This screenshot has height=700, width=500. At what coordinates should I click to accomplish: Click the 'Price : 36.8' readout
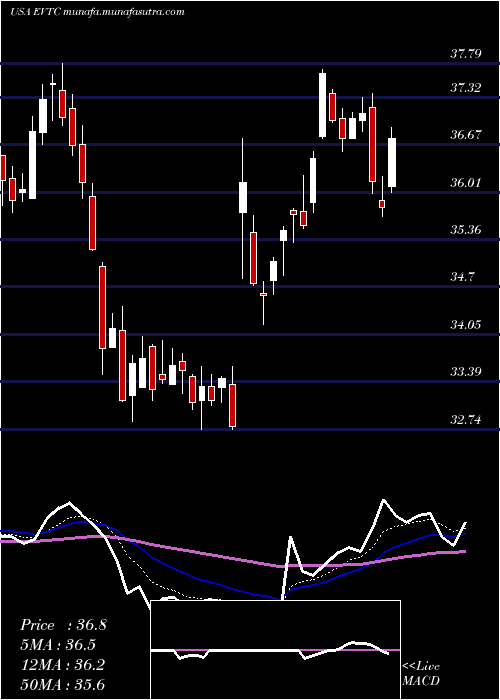[63, 625]
